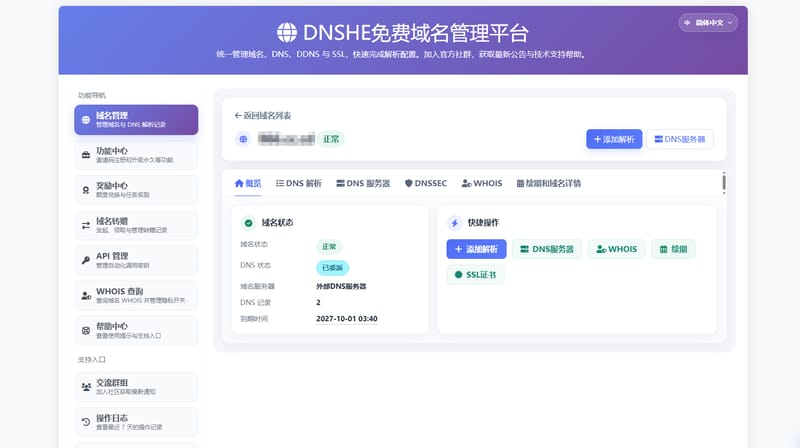
Task: Switch to the WHOIS tab
Action: tap(482, 183)
